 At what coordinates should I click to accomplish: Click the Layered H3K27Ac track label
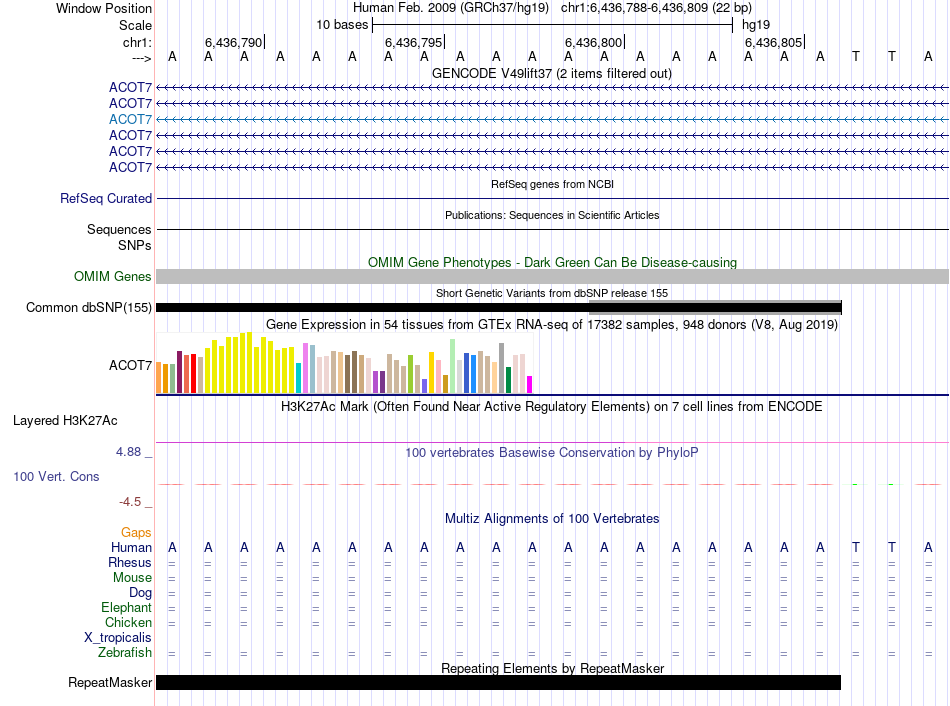pos(65,420)
